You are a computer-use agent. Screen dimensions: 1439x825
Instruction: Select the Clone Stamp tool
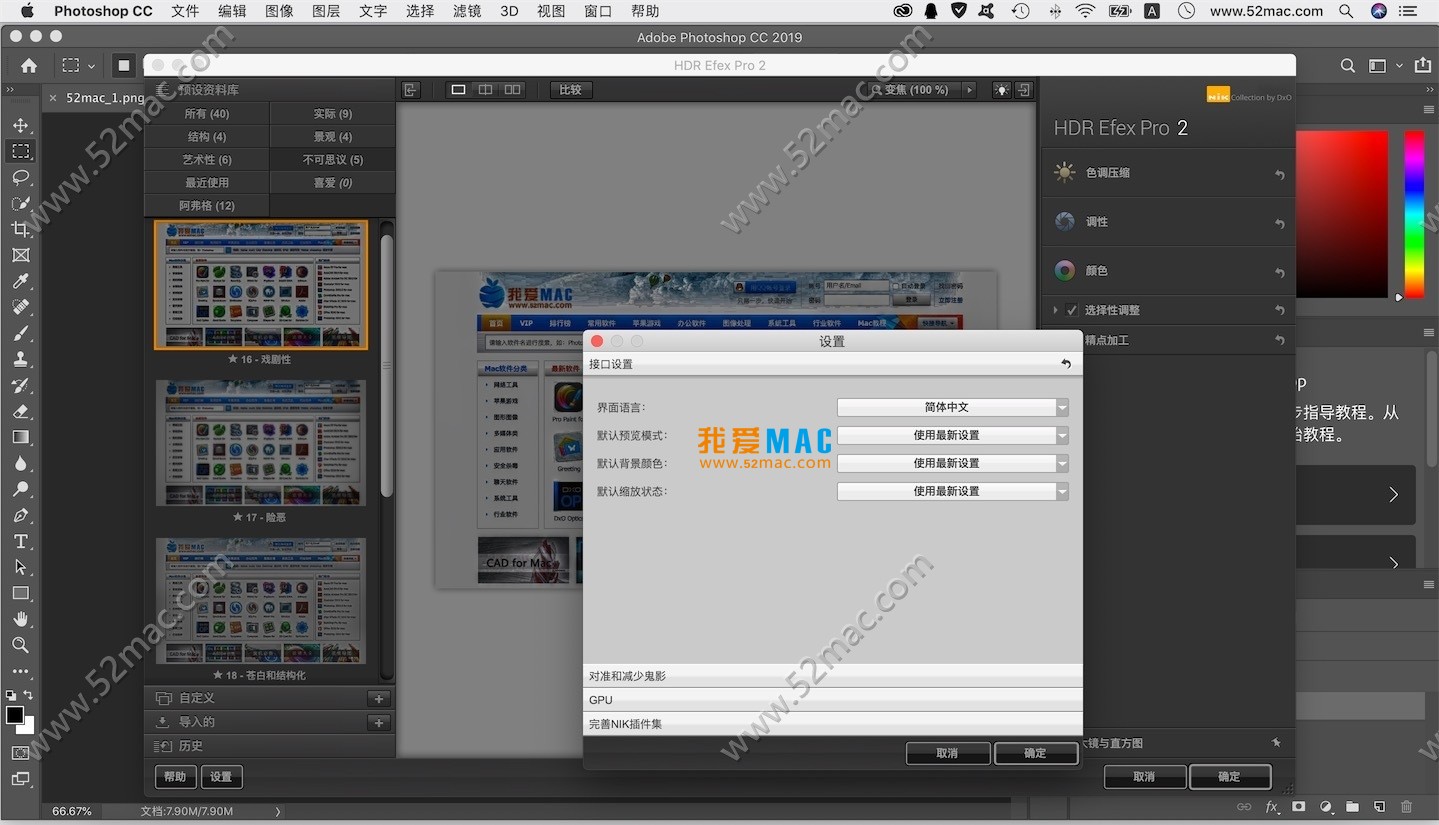(x=20, y=360)
